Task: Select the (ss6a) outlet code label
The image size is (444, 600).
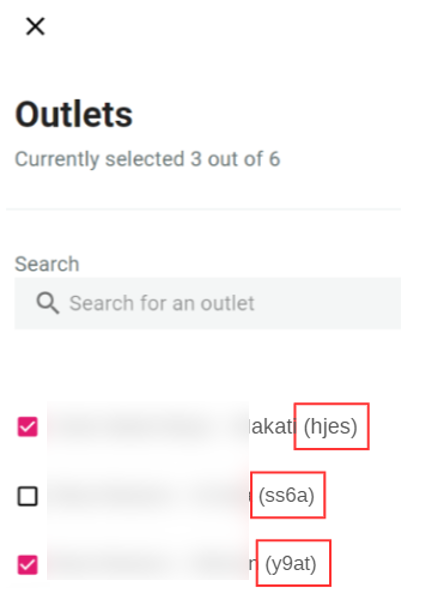Action: tap(287, 495)
